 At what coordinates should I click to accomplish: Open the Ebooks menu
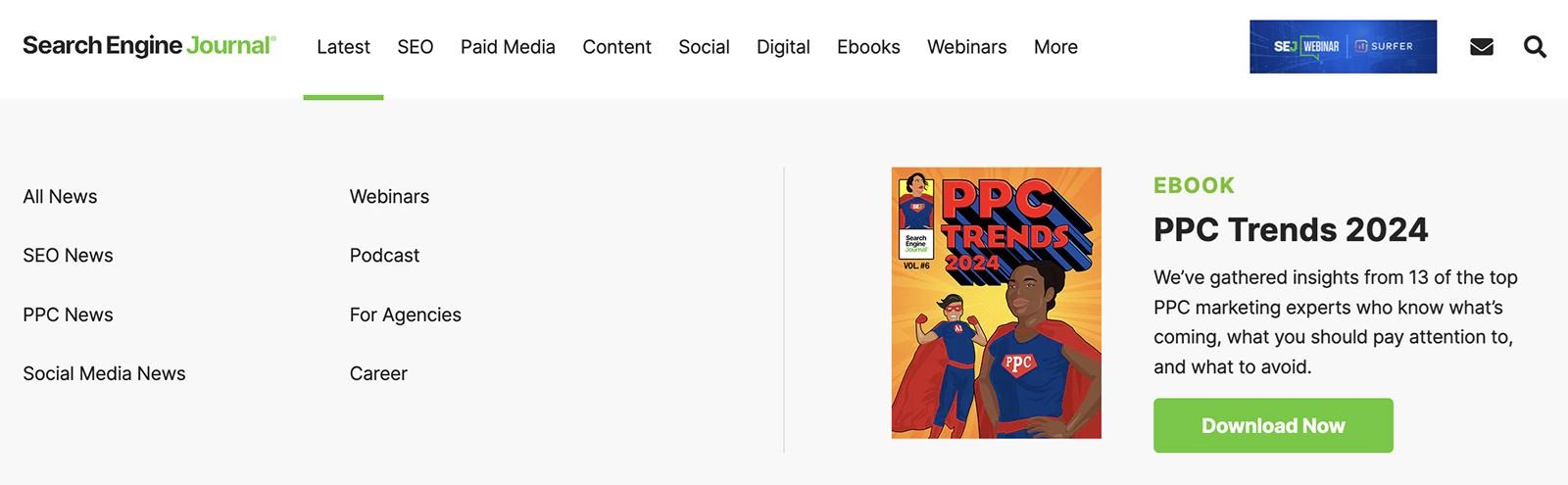point(868,47)
